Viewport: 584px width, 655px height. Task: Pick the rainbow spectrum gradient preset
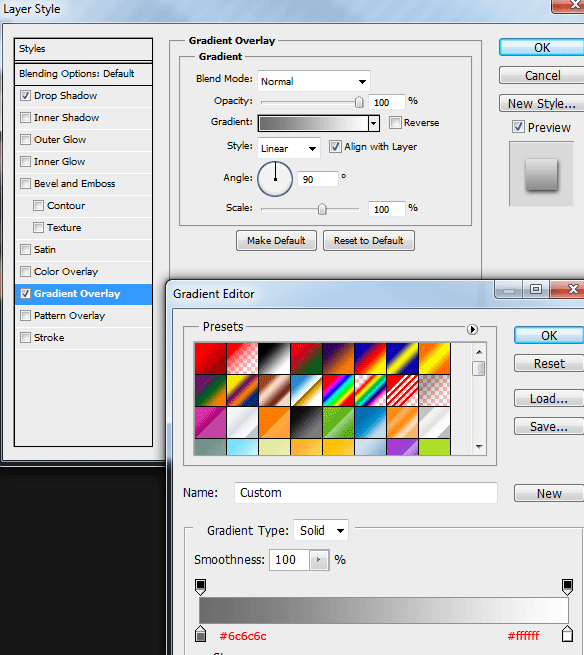[x=338, y=391]
